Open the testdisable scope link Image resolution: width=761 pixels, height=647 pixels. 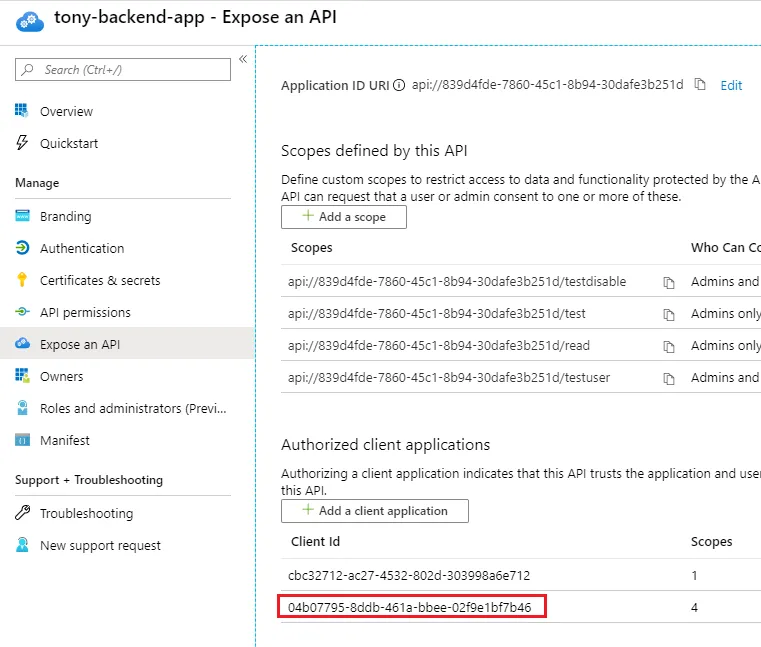[x=457, y=282]
